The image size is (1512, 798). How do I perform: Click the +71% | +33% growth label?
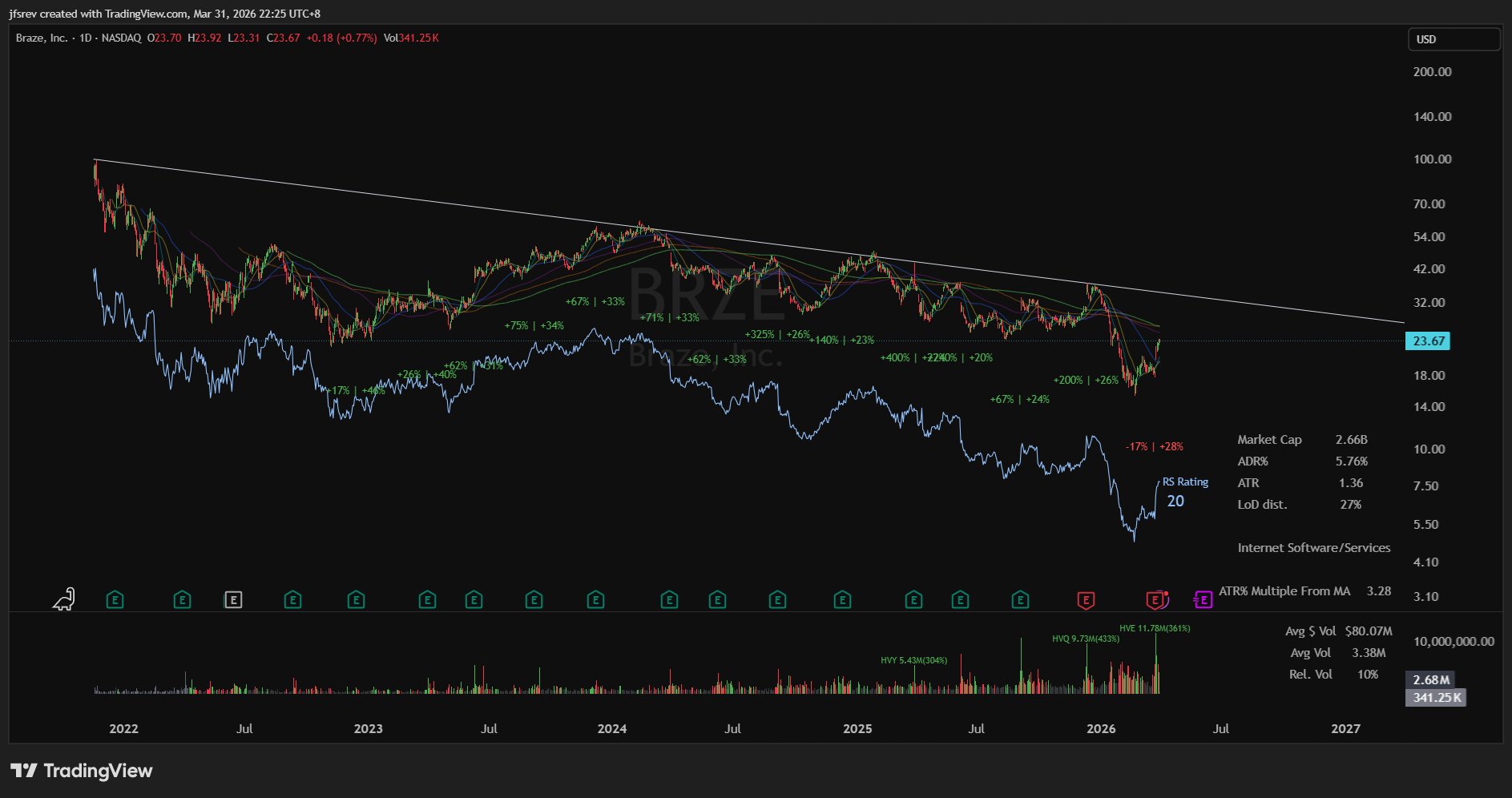pos(669,317)
